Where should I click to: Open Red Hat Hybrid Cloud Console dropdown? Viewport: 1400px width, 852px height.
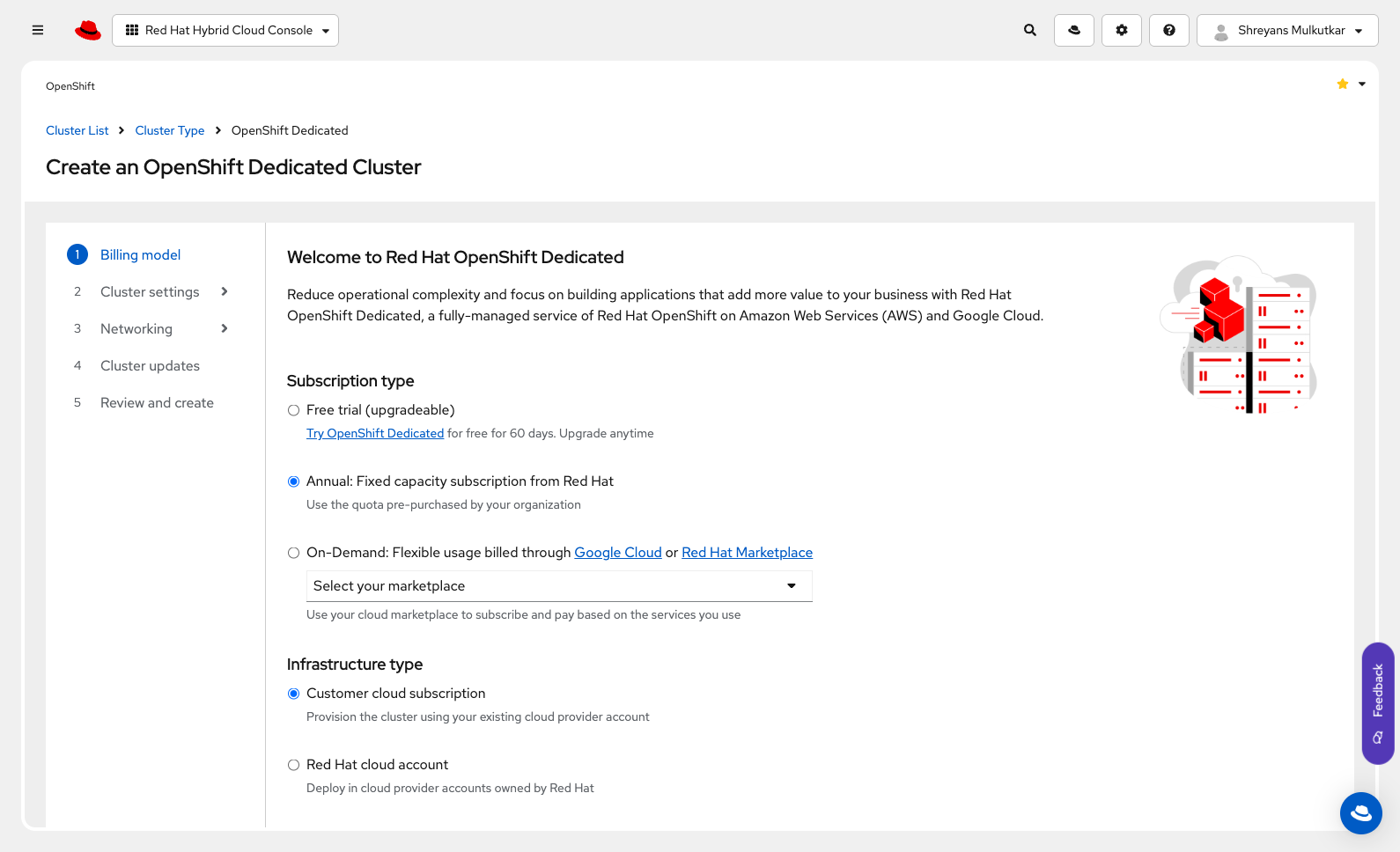225,30
